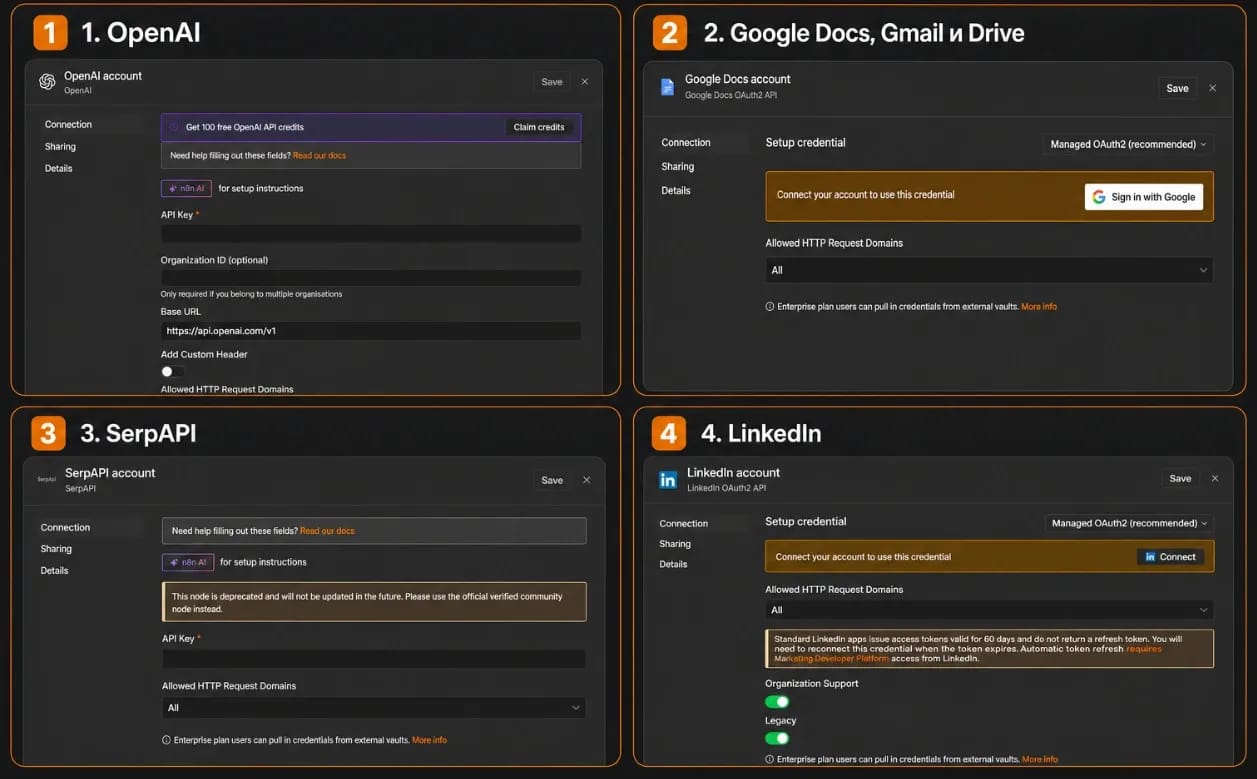
Task: Click the SerpAPI account title
Action: coord(110,473)
